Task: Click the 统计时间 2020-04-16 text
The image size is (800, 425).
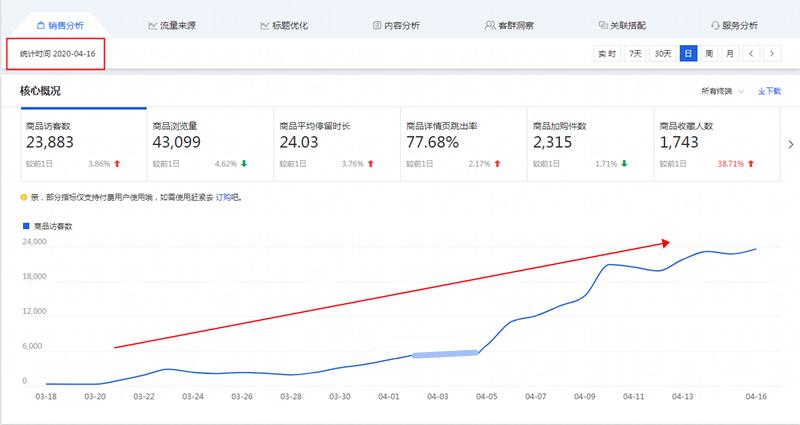Action: (x=58, y=54)
